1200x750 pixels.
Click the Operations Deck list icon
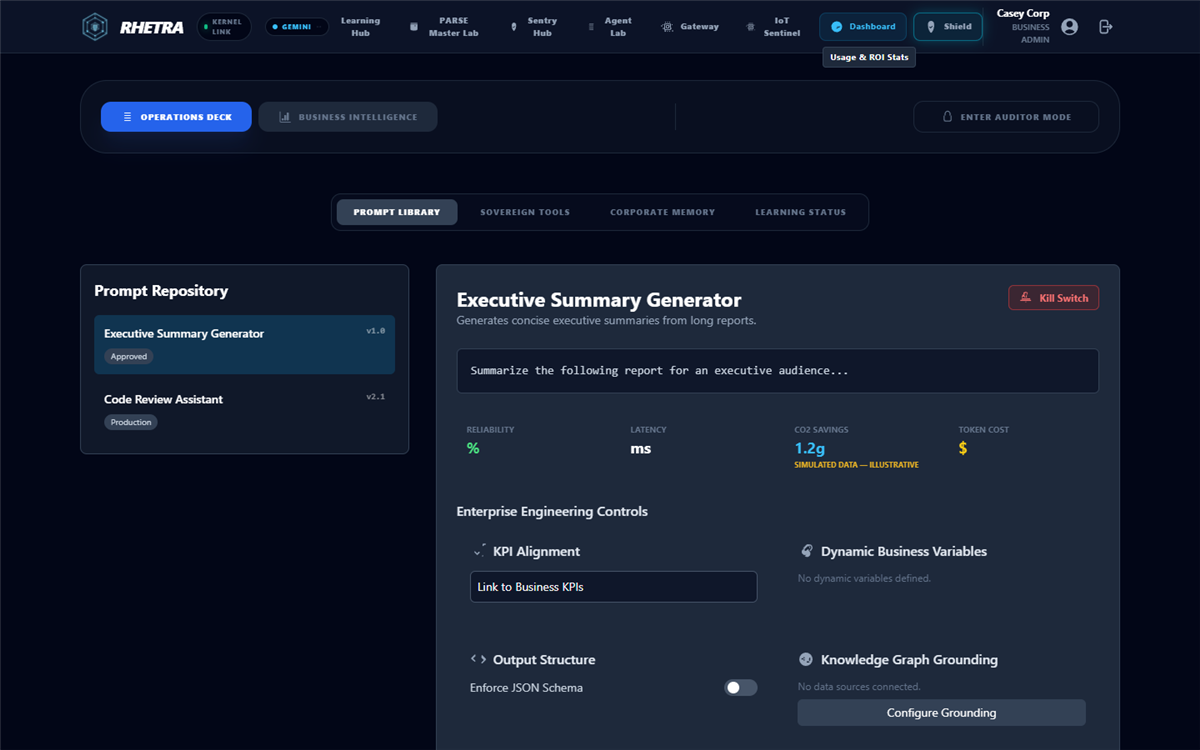point(127,117)
